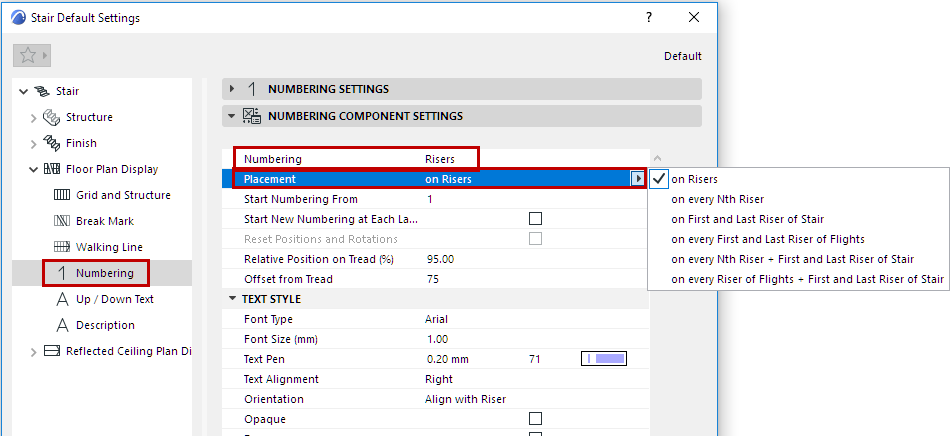Open the Up / Down Text settings
The image size is (951, 436).
(114, 299)
